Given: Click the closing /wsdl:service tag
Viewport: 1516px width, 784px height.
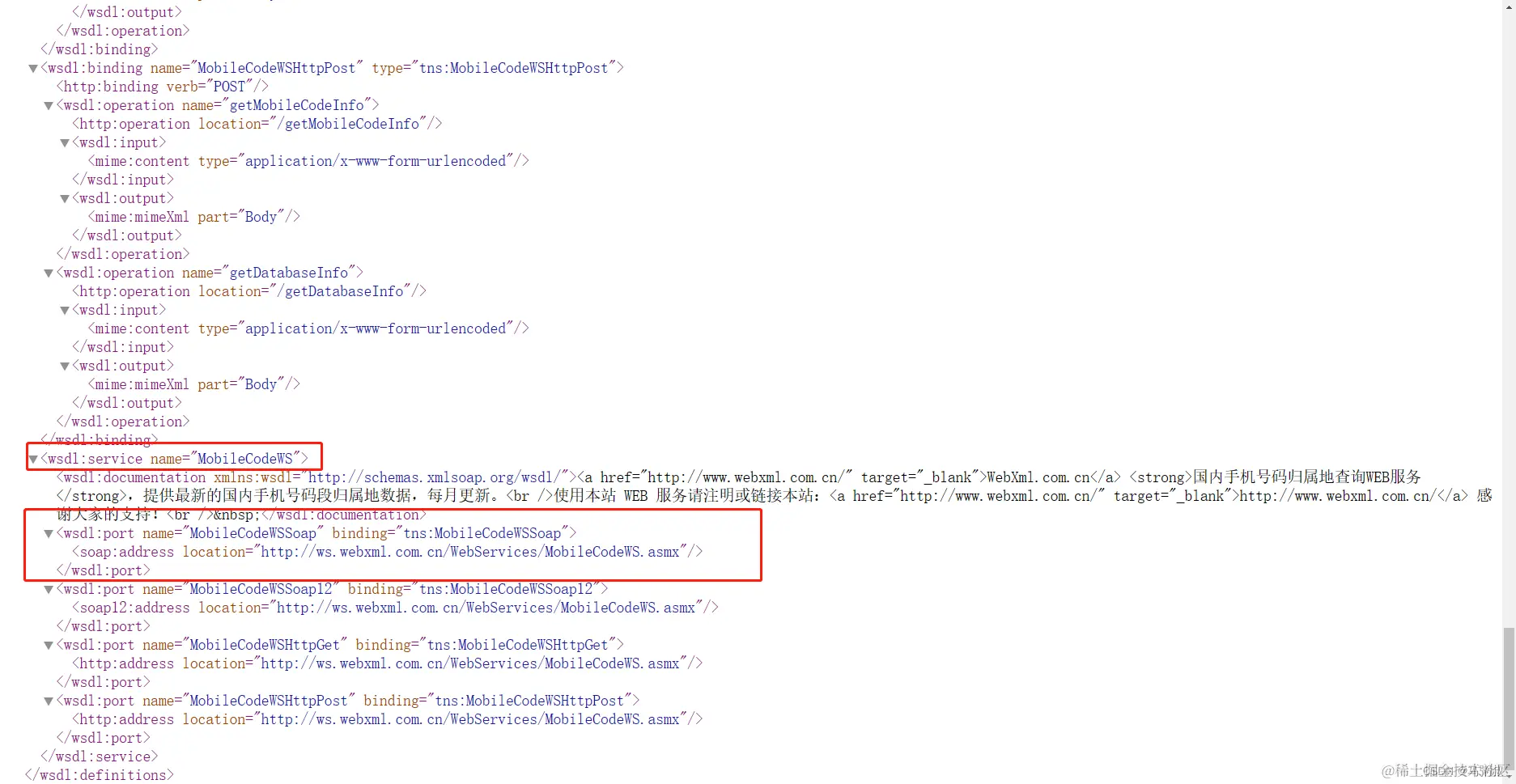Looking at the screenshot, I should click(100, 756).
